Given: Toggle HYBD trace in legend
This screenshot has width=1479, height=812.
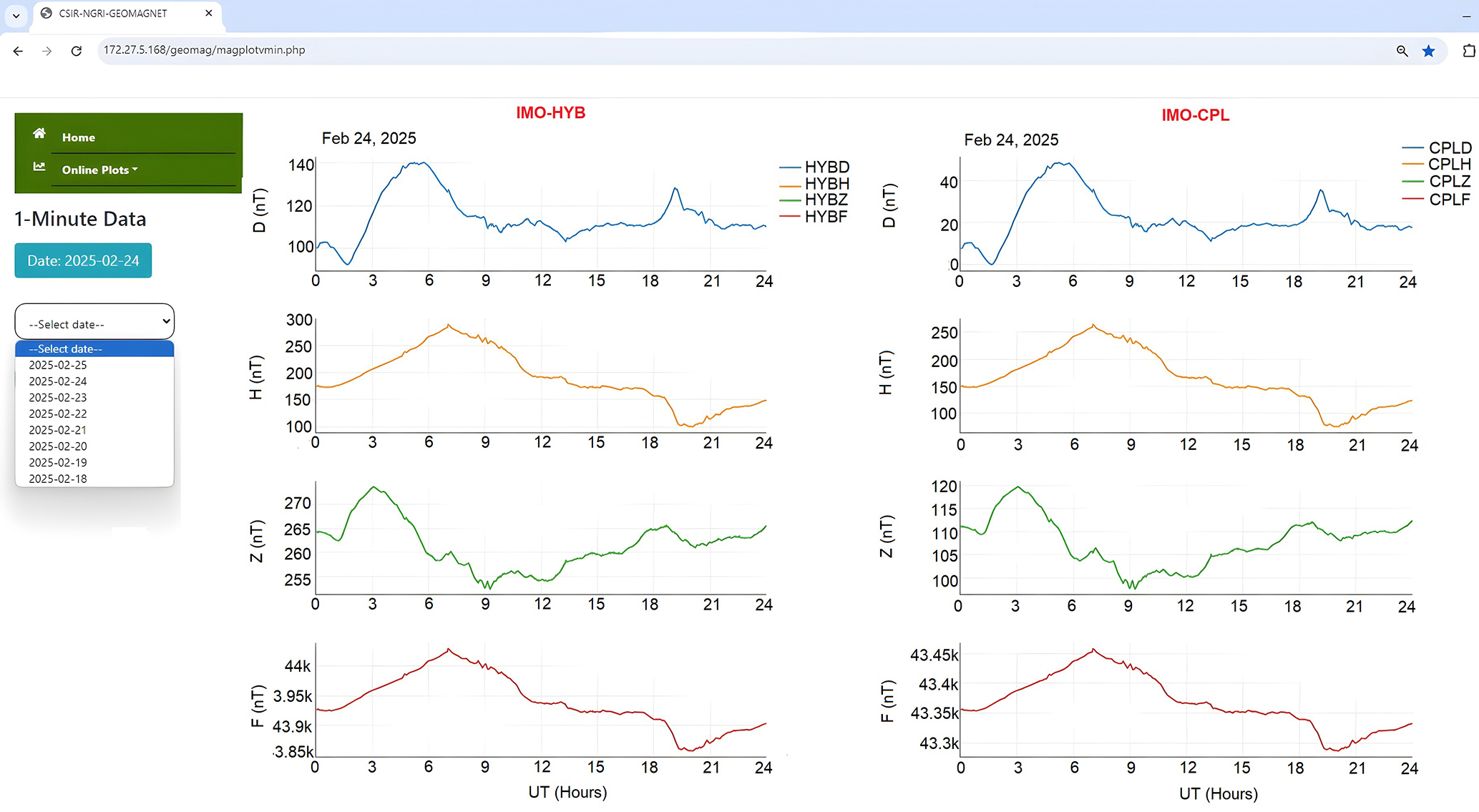Looking at the screenshot, I should 826,167.
